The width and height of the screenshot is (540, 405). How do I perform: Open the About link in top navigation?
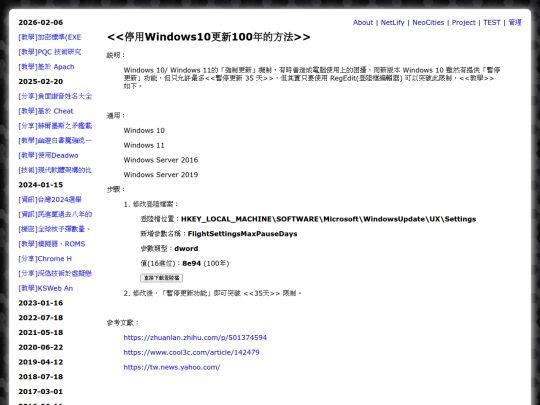click(363, 22)
